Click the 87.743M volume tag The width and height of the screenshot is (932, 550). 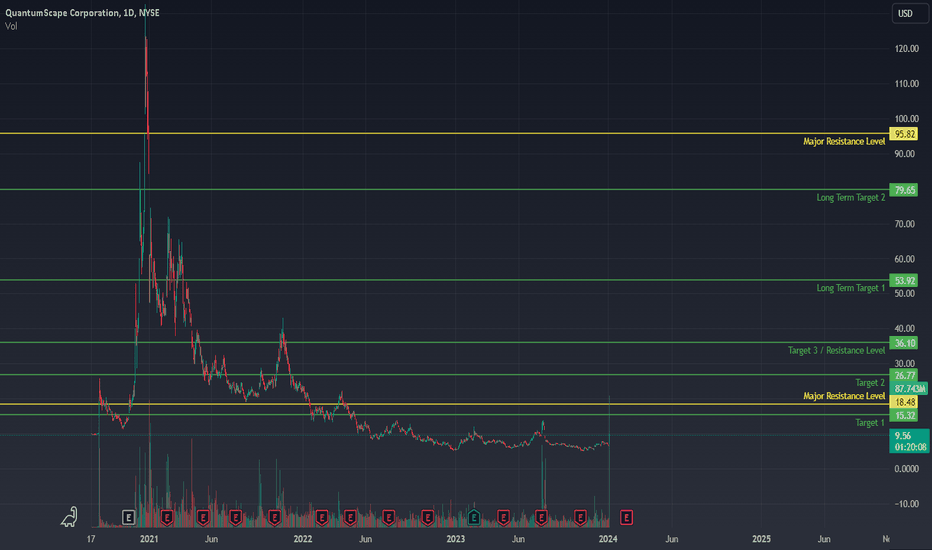(x=909, y=389)
